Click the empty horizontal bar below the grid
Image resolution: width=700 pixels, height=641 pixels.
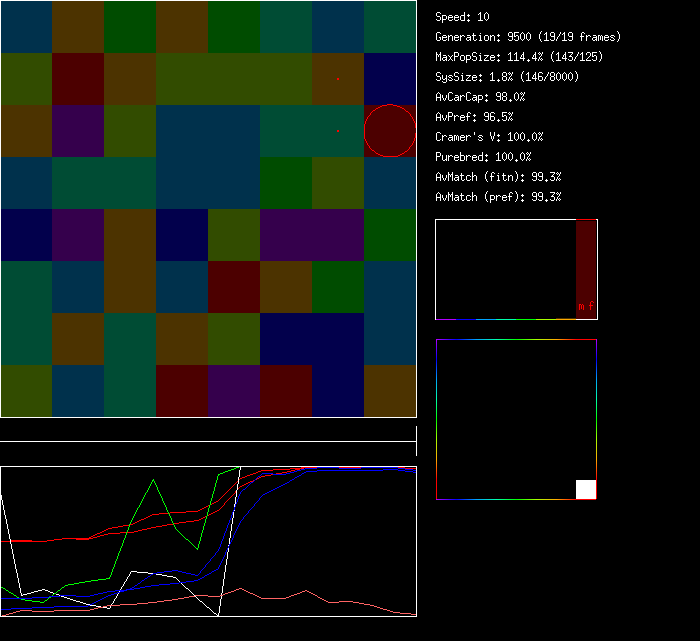tap(208, 431)
